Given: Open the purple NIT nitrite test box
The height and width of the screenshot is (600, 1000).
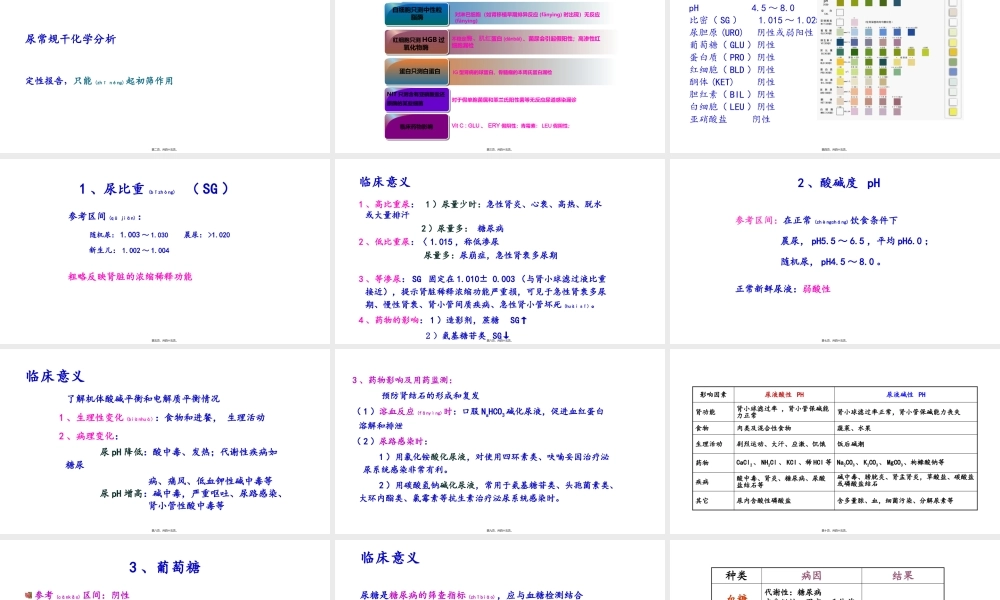Looking at the screenshot, I should tap(417, 99).
